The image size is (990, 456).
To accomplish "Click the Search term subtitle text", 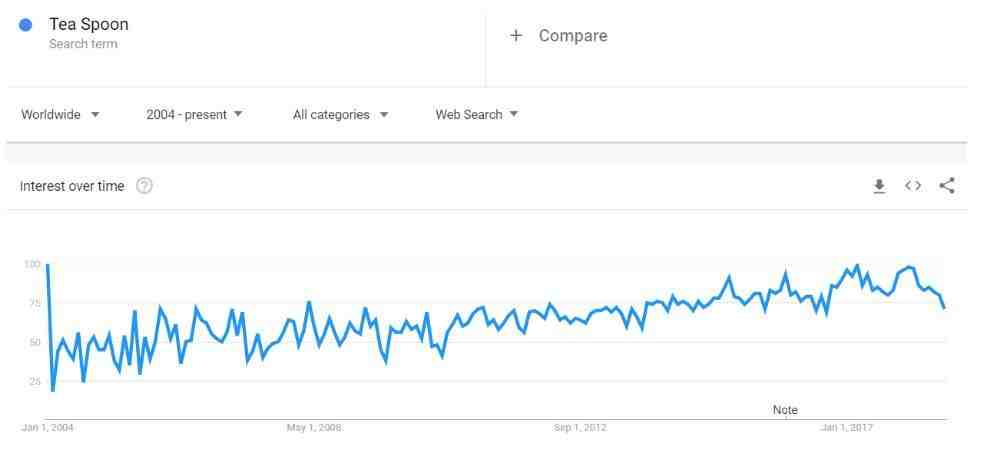I will (83, 44).
